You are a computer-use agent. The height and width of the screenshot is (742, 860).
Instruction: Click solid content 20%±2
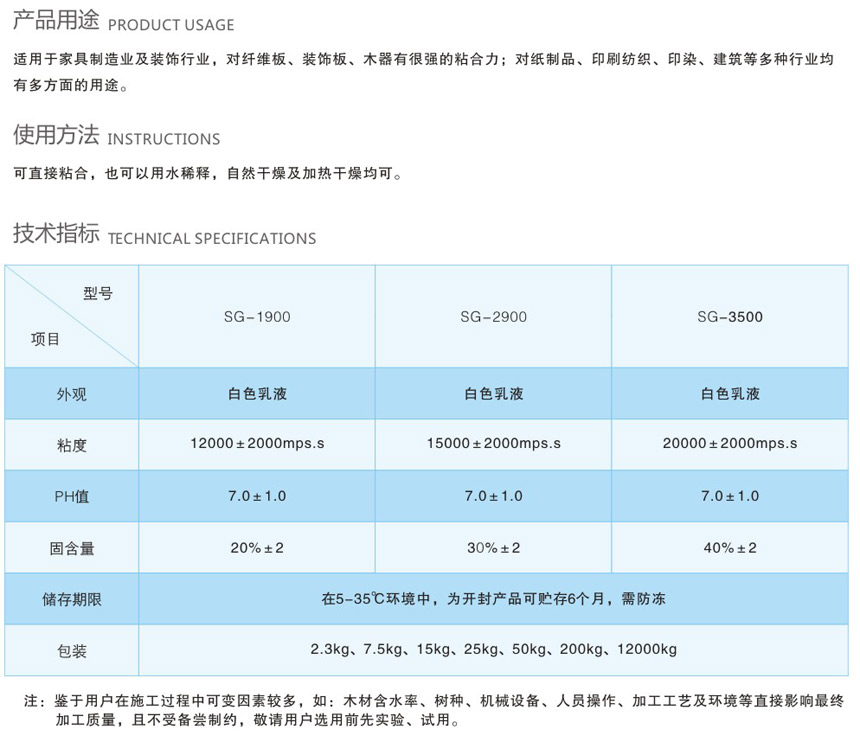(257, 547)
